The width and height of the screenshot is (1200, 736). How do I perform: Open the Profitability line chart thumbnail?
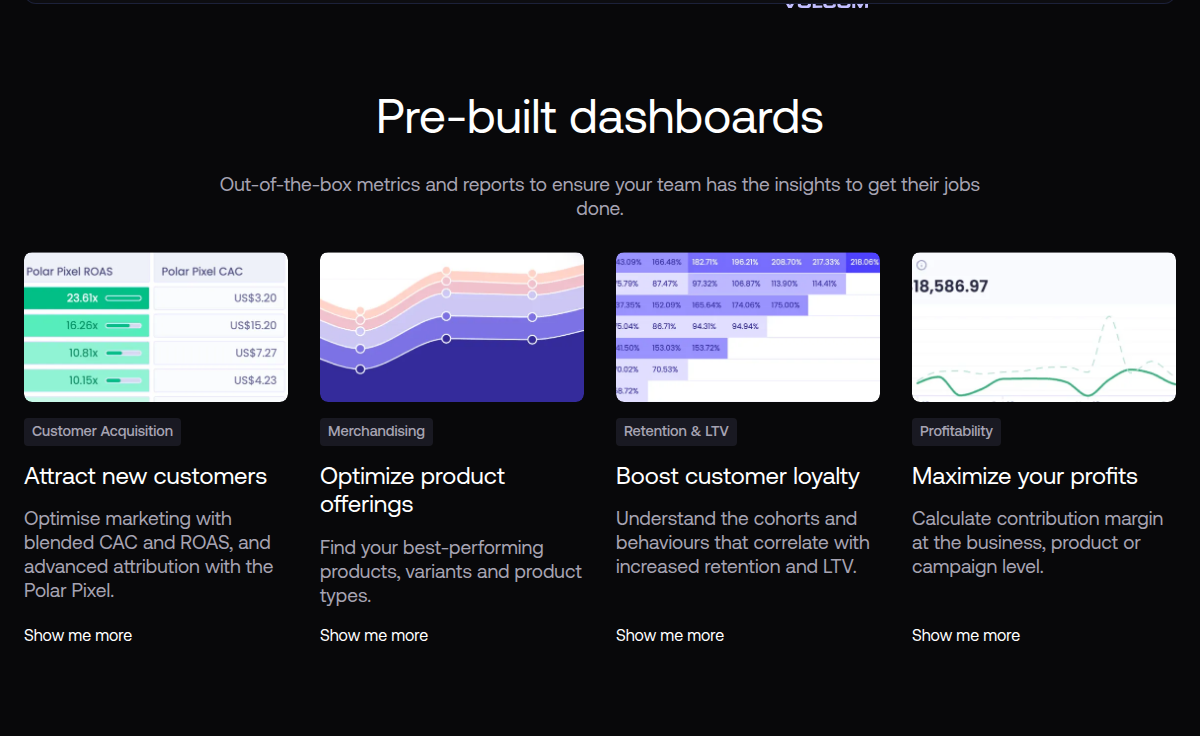[x=1044, y=327]
